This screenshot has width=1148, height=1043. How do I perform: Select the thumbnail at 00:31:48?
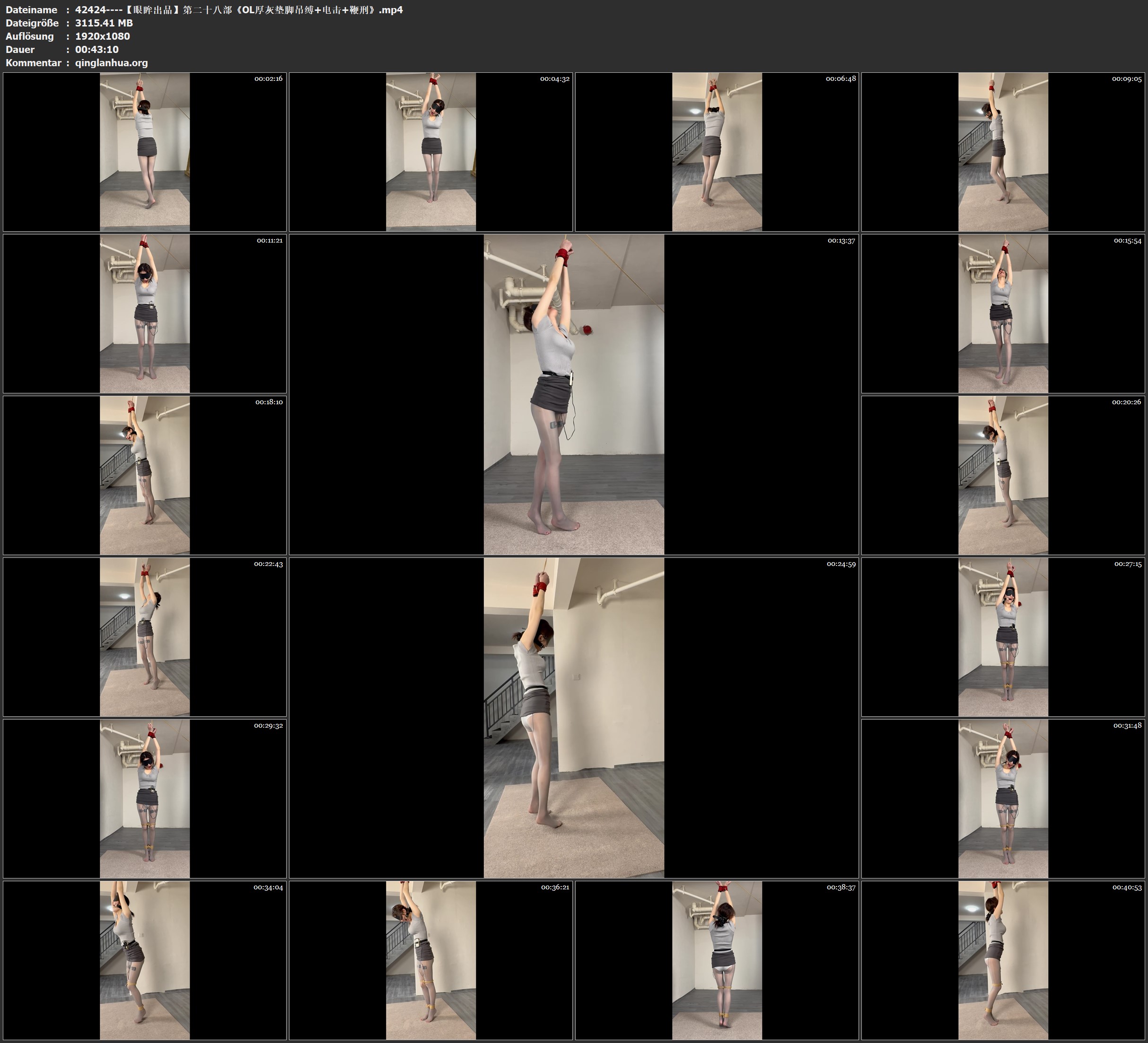point(1003,798)
